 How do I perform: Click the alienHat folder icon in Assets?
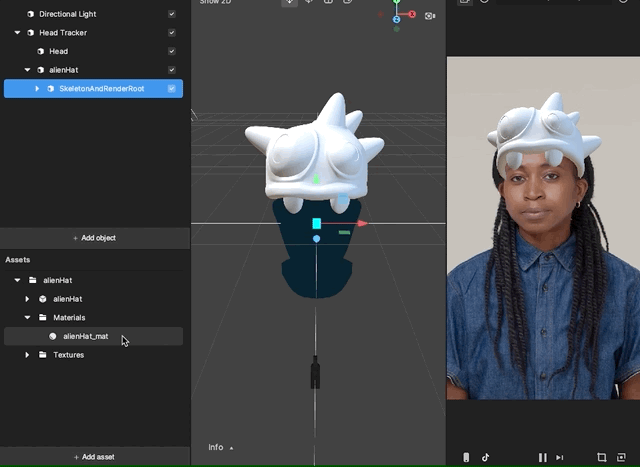(33, 280)
